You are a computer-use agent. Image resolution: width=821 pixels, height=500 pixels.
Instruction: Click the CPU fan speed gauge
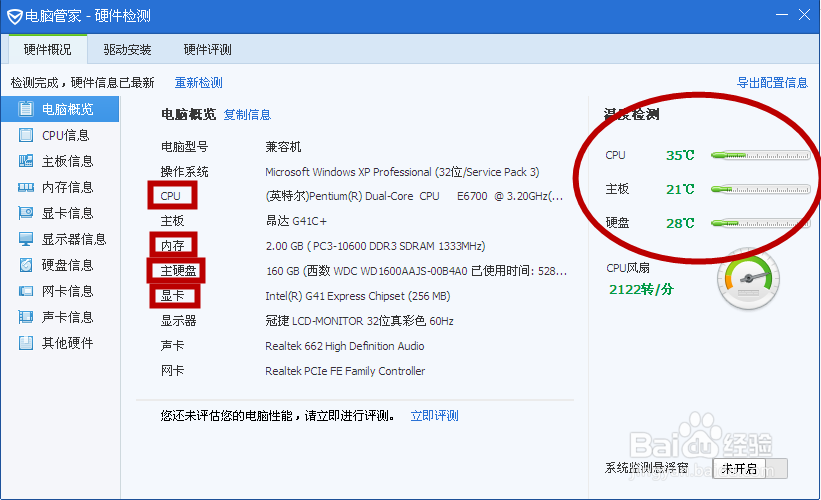click(748, 279)
